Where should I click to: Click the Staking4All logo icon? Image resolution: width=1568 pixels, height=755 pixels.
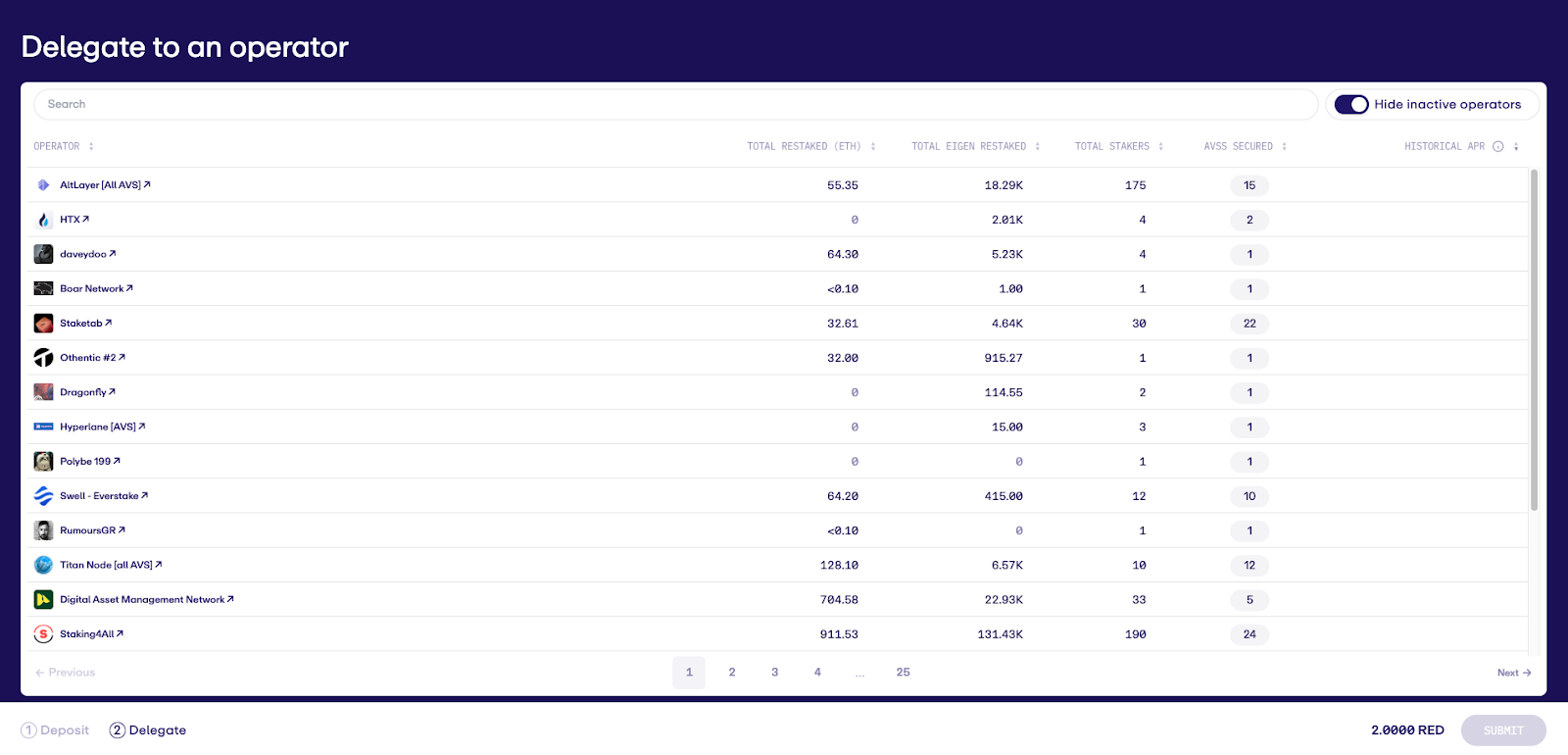click(x=43, y=634)
